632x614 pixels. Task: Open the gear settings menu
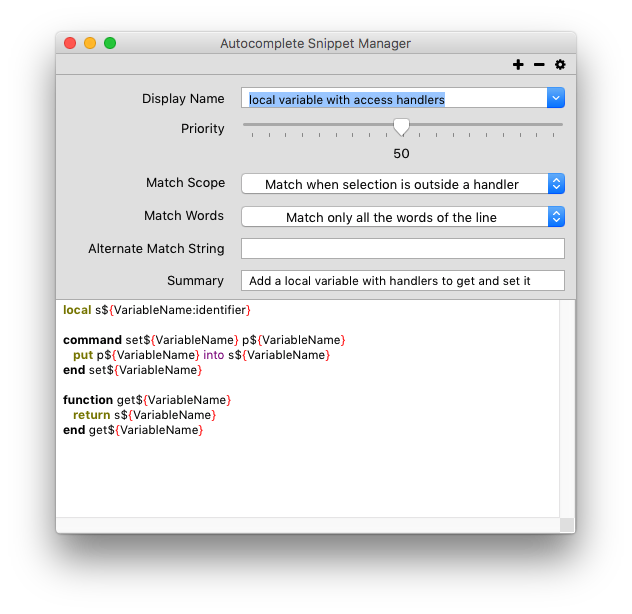tap(560, 65)
